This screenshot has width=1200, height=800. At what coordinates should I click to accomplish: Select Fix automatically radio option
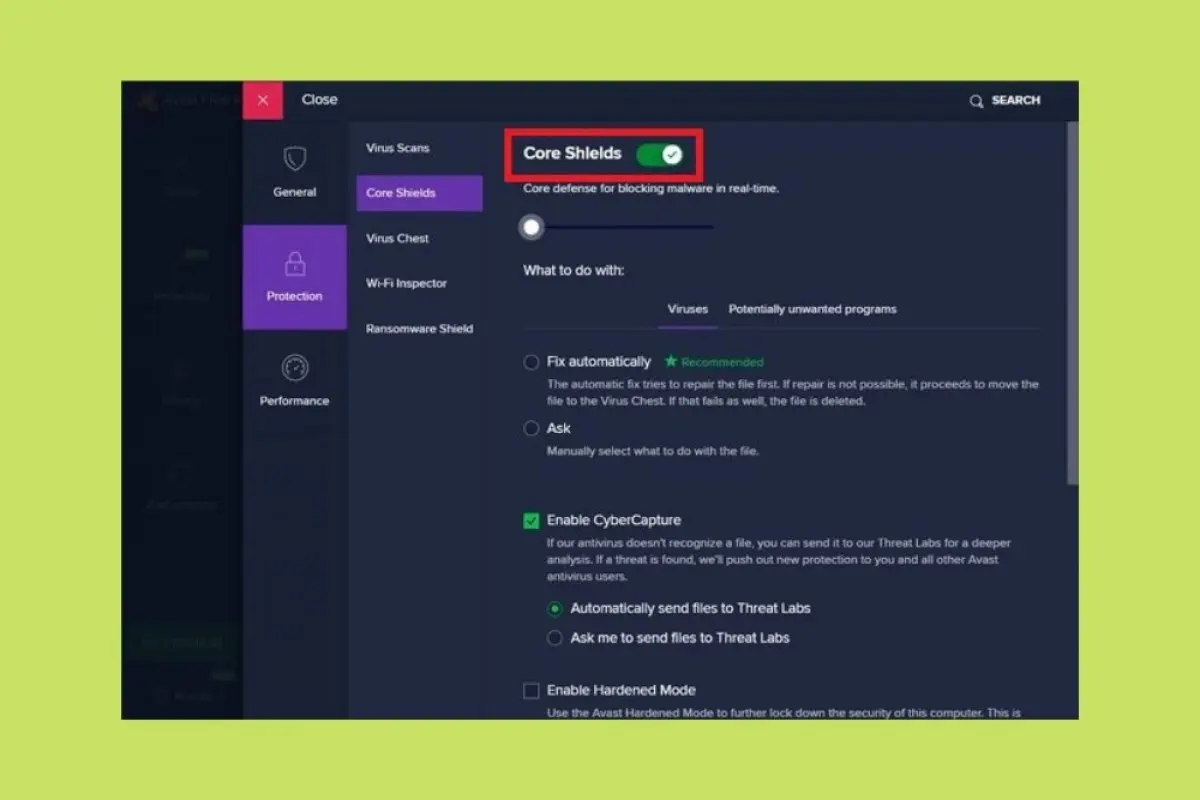(x=531, y=362)
